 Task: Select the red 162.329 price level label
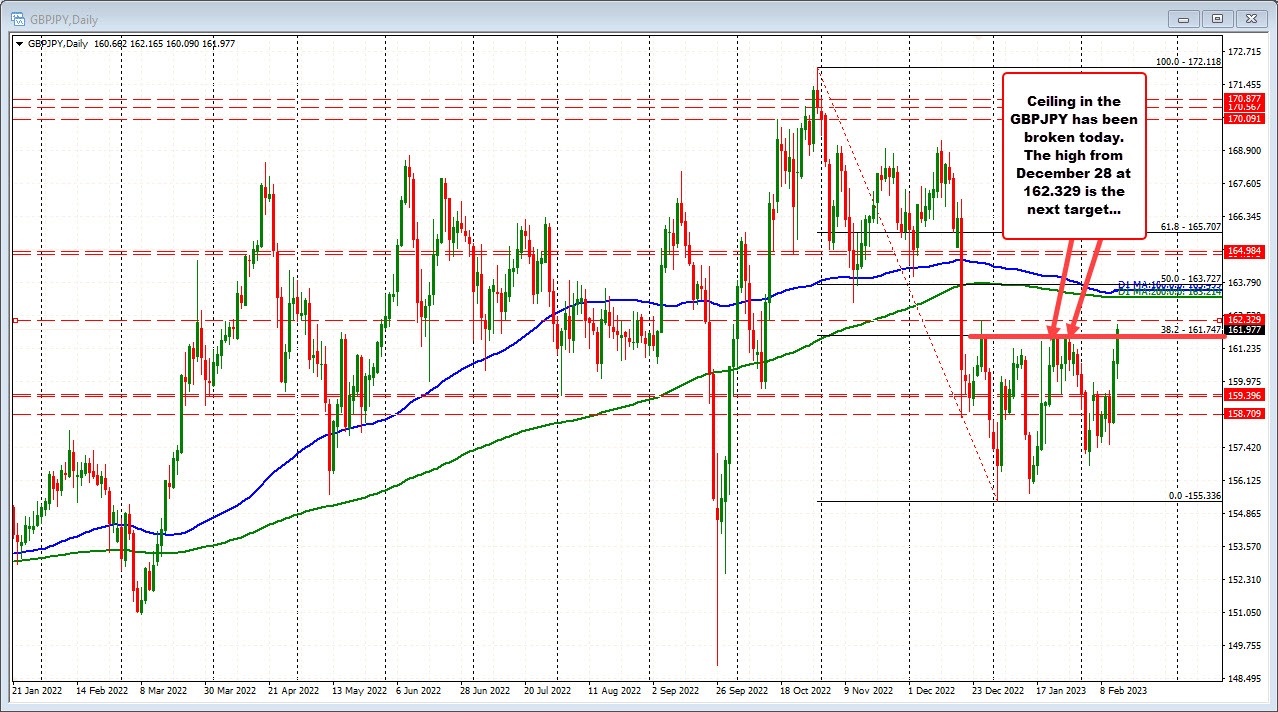click(1243, 318)
